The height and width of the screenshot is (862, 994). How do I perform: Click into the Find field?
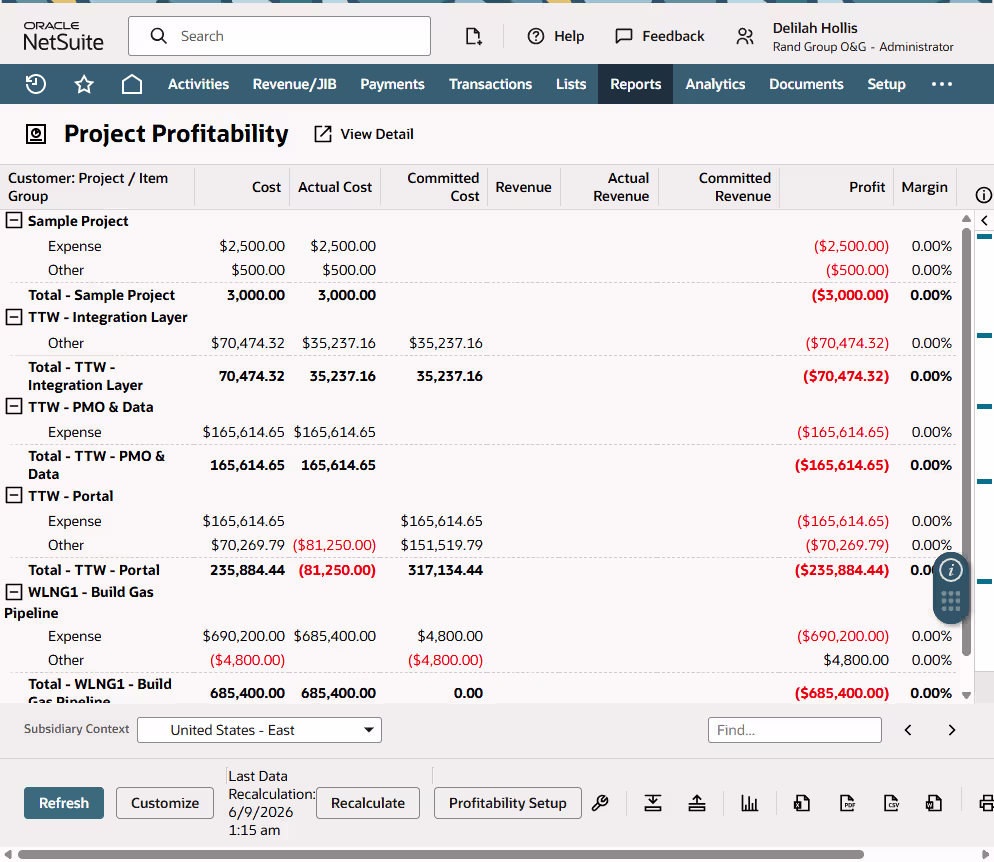[794, 730]
